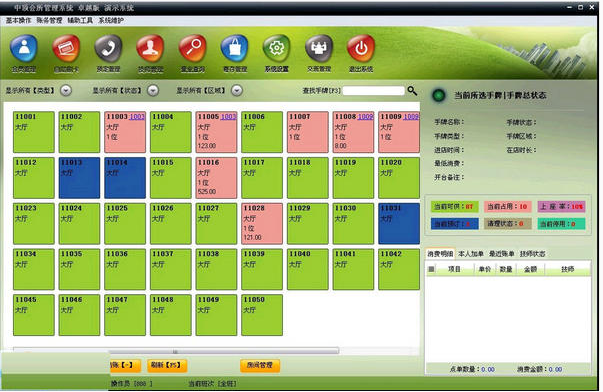This screenshot has height=392, width=603.
Task: Select pink 当前占用 status swatch
Action: pyautogui.click(x=508, y=207)
